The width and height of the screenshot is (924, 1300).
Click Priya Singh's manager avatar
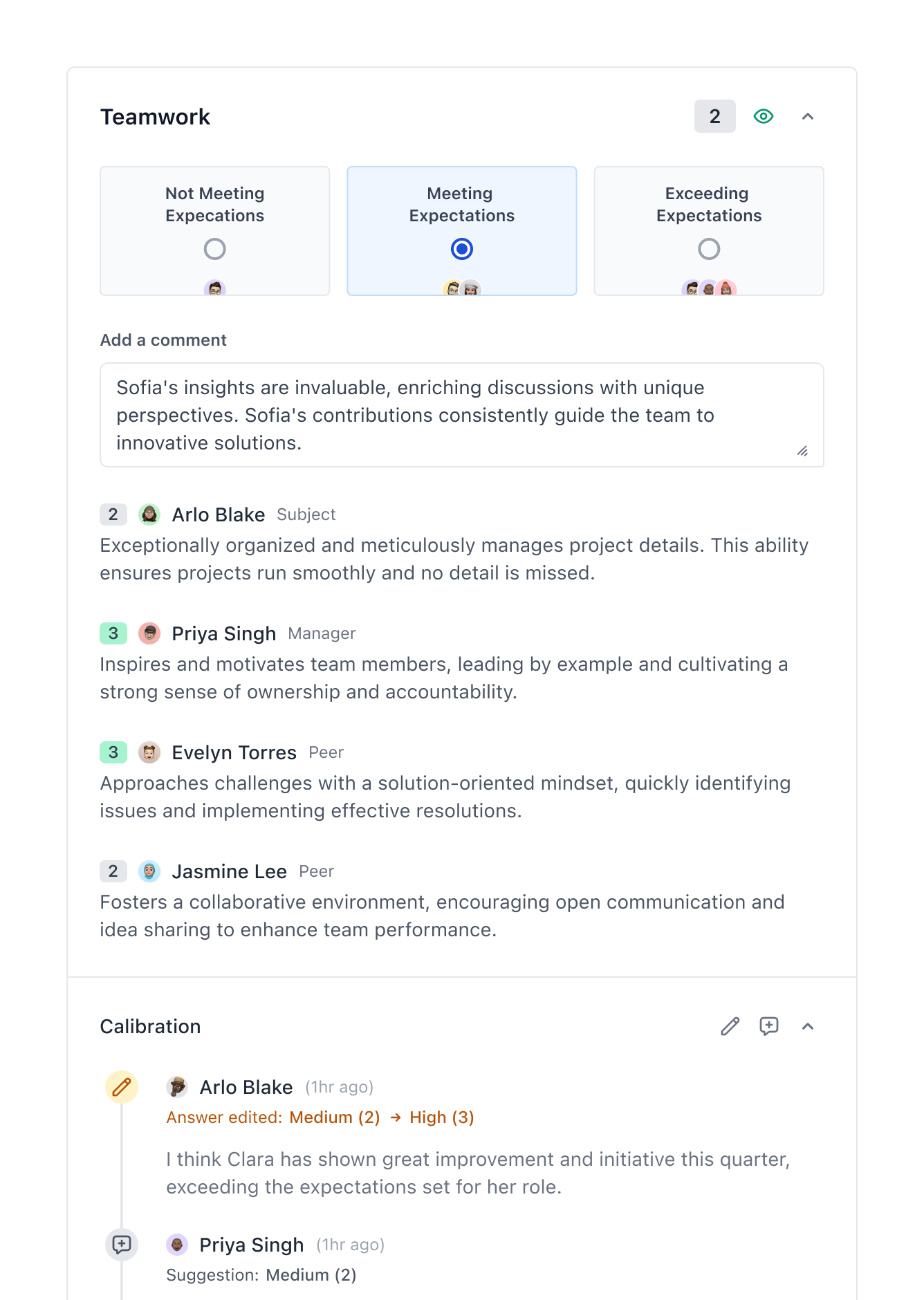click(x=149, y=633)
